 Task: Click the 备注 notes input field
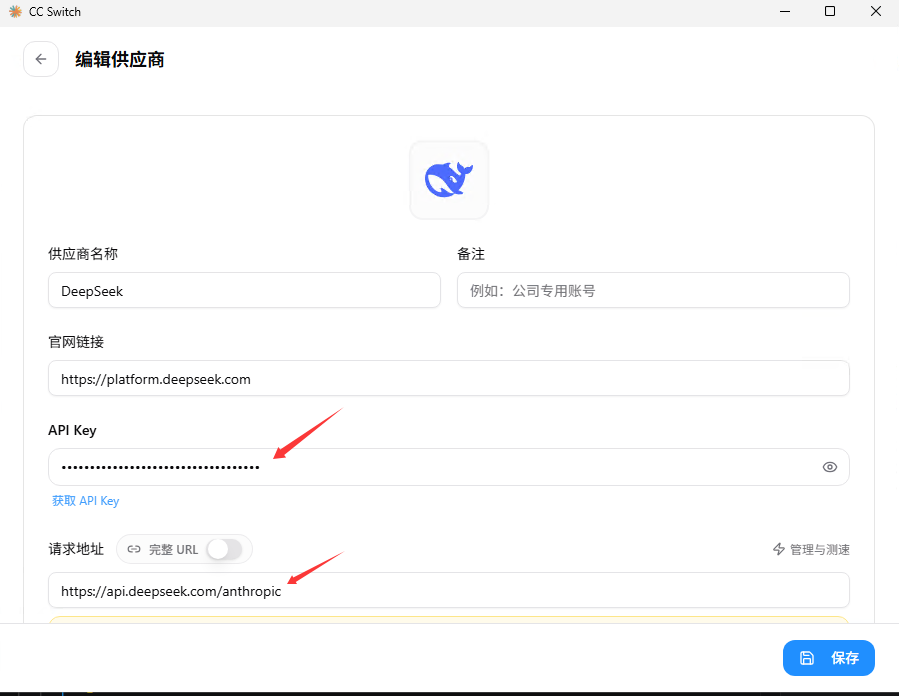pos(653,291)
